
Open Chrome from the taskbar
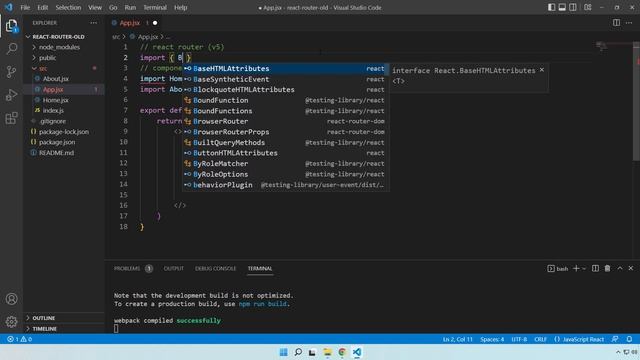342,352
